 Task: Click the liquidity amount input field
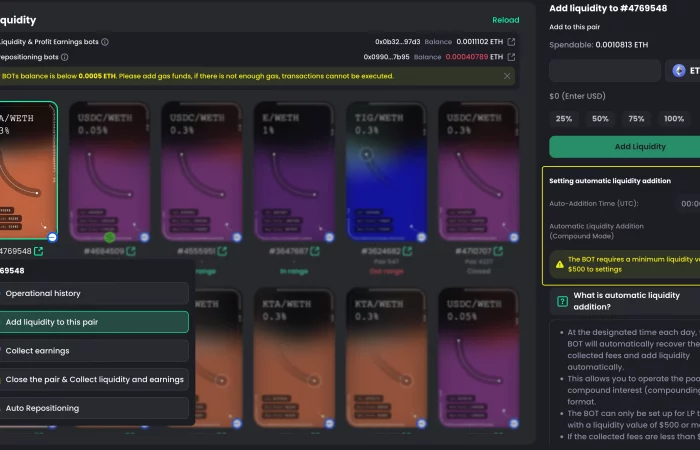click(x=605, y=71)
